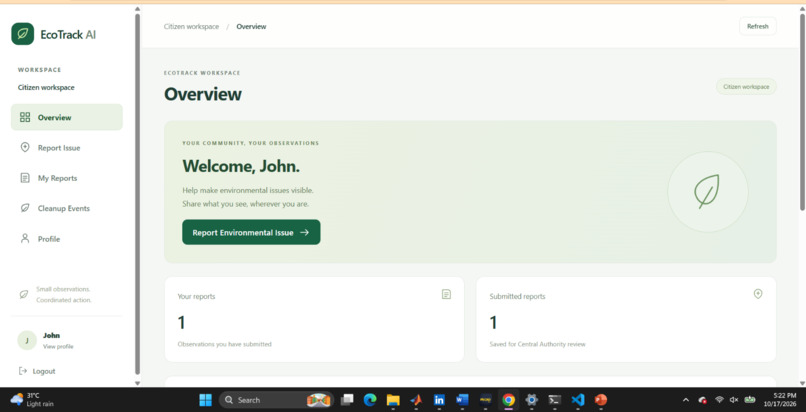Open Visual Studio Code from the taskbar
Screen dimensions: 806x412
click(578, 400)
